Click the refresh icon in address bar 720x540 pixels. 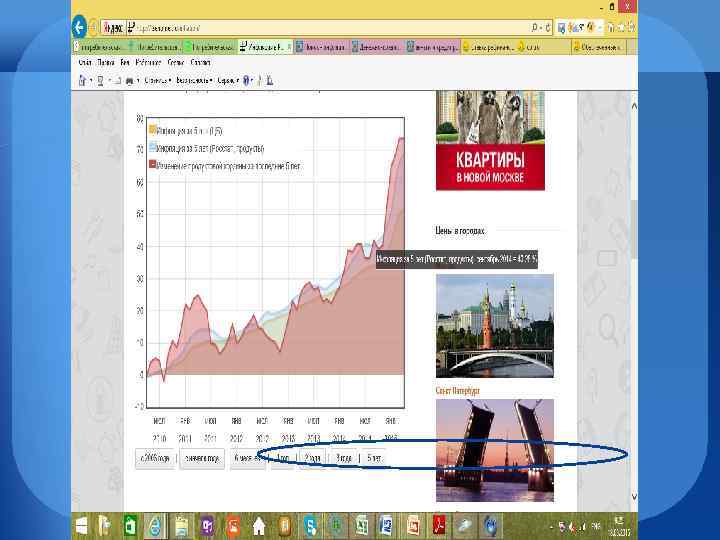click(x=547, y=28)
